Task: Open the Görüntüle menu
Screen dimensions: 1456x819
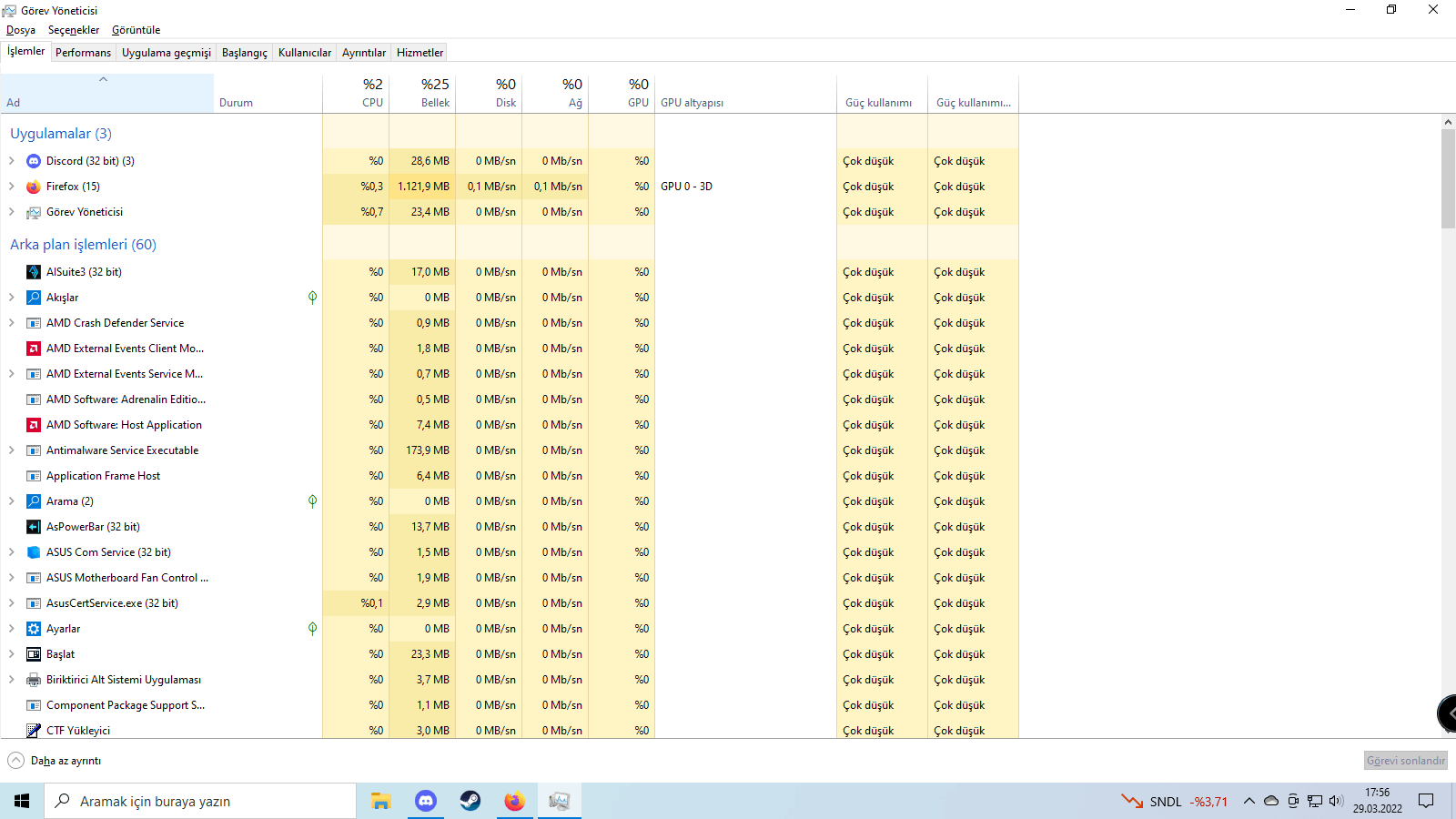Action: coord(136,30)
